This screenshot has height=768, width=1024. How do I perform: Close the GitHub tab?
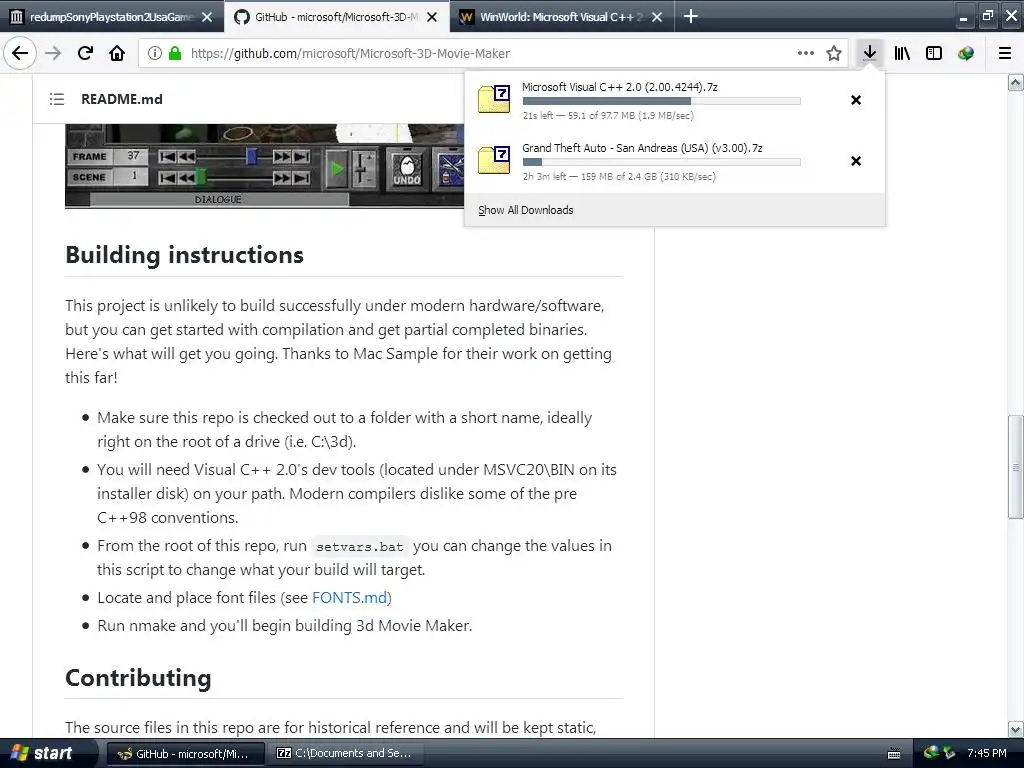coord(432,17)
